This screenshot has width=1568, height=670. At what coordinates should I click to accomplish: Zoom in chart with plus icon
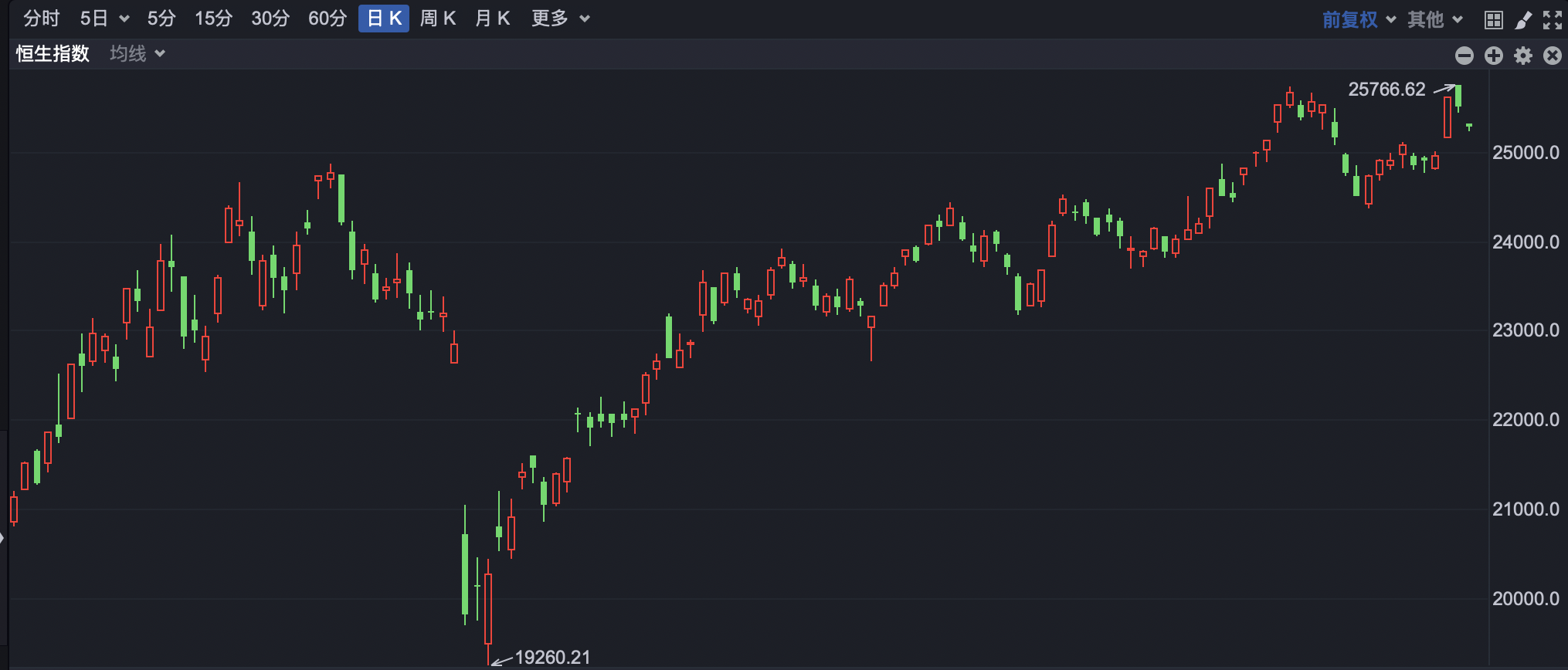pyautogui.click(x=1494, y=56)
